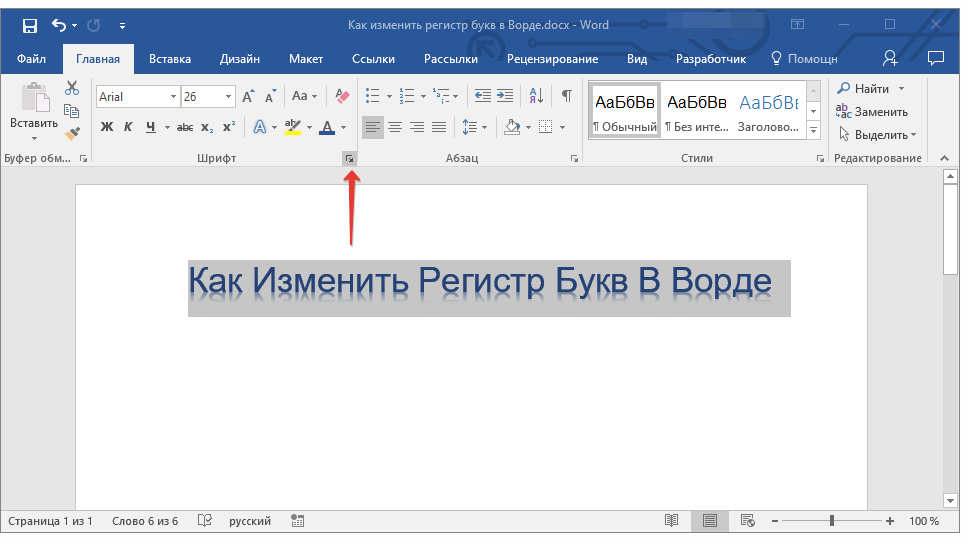The height and width of the screenshot is (541, 968).
Task: Expand the bulleted list dropdown arrow
Action: [x=389, y=96]
